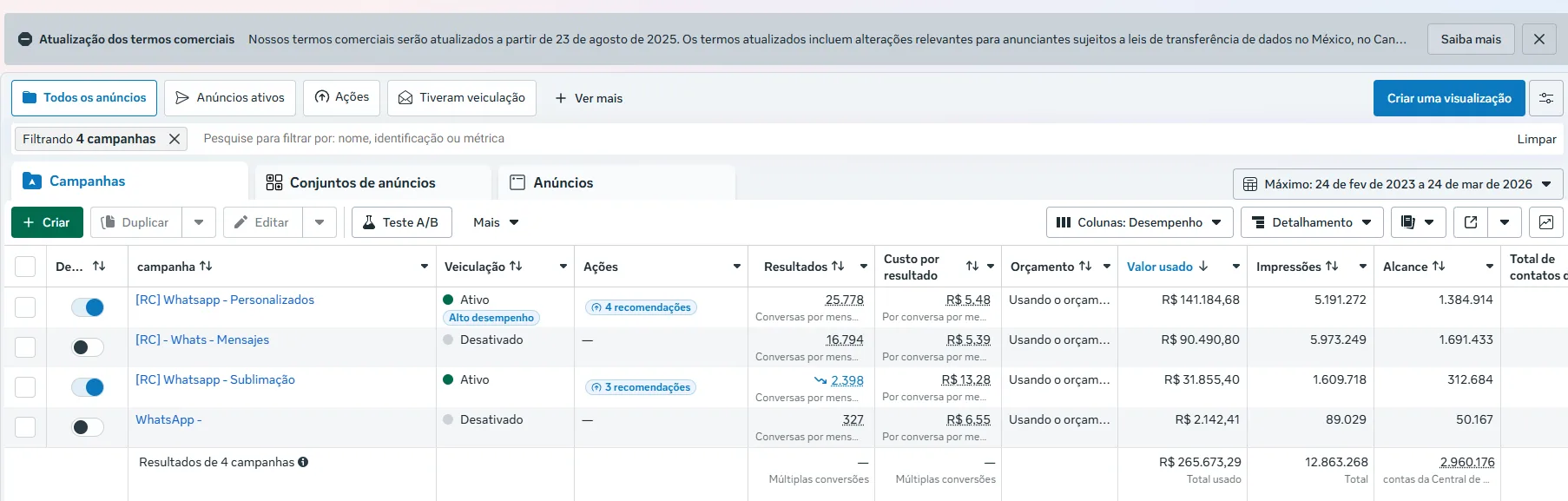1568x501 pixels.
Task: Click the Duplicar button
Action: coord(135,222)
